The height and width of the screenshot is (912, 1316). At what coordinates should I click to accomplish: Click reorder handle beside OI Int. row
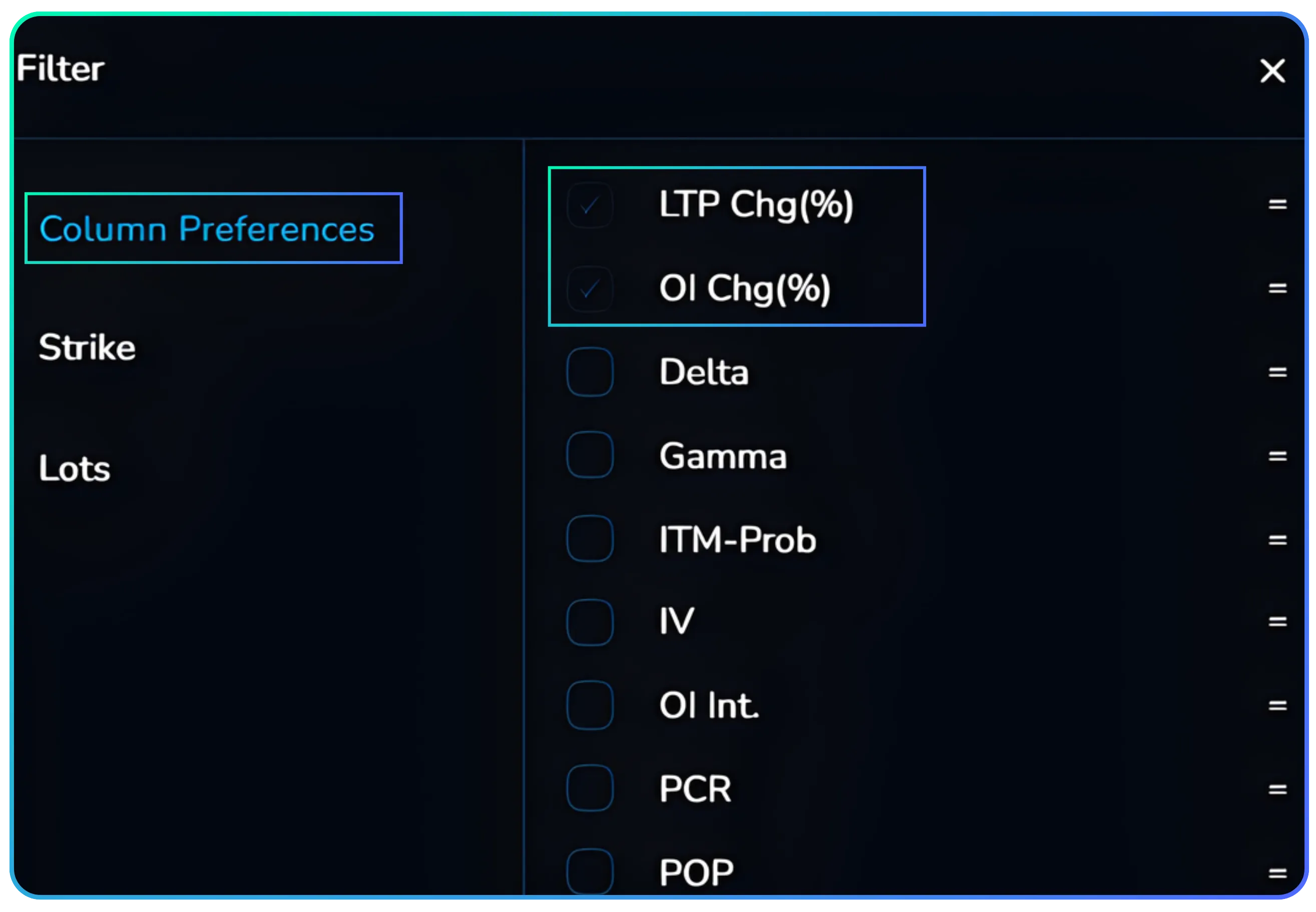(1277, 705)
